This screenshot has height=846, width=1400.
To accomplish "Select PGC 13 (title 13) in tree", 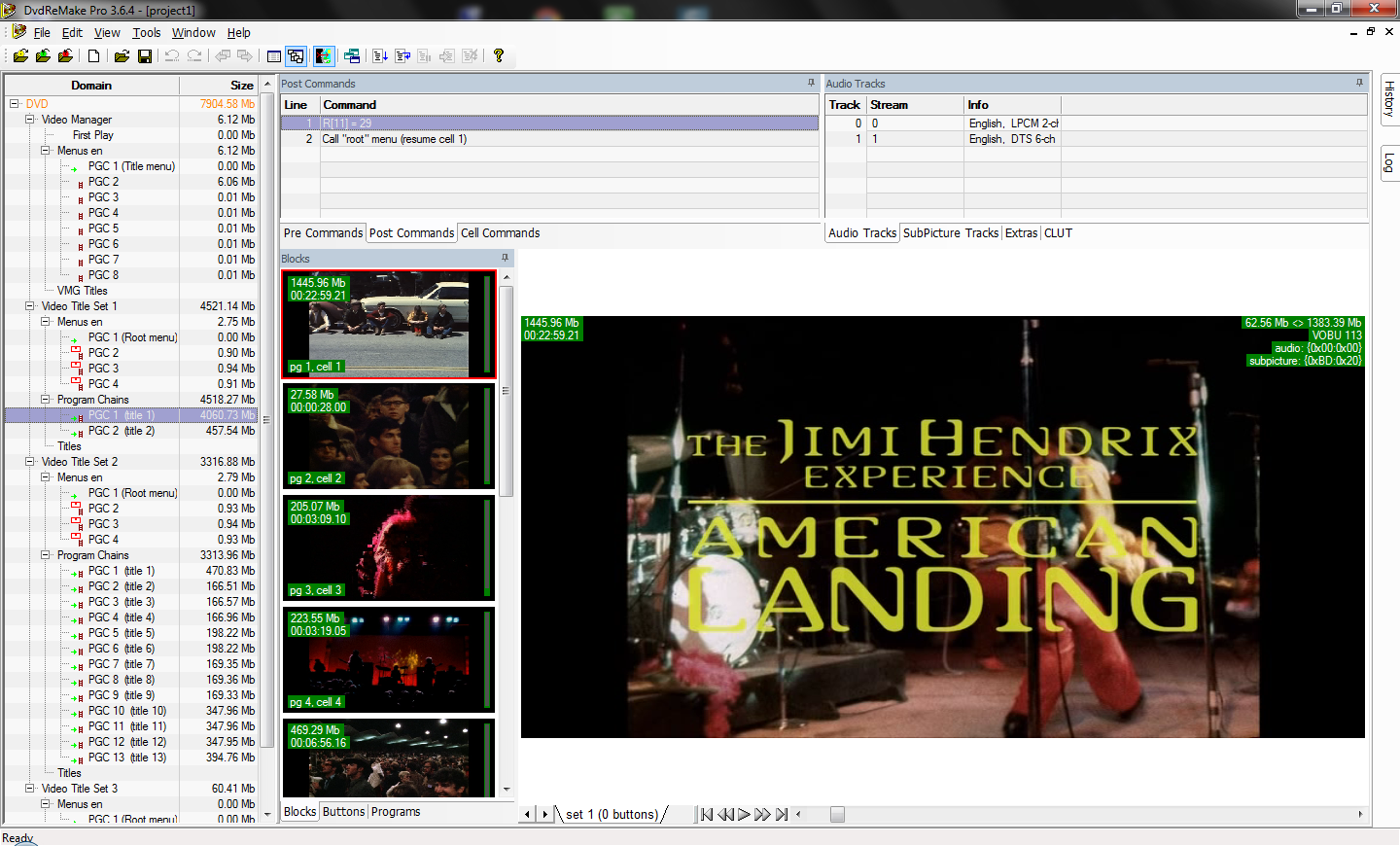I will (x=127, y=758).
